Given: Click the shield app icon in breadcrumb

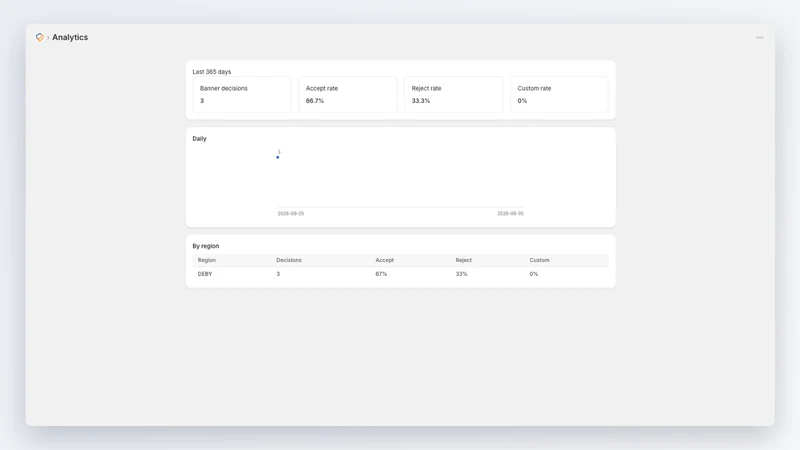Looking at the screenshot, I should click(x=40, y=37).
